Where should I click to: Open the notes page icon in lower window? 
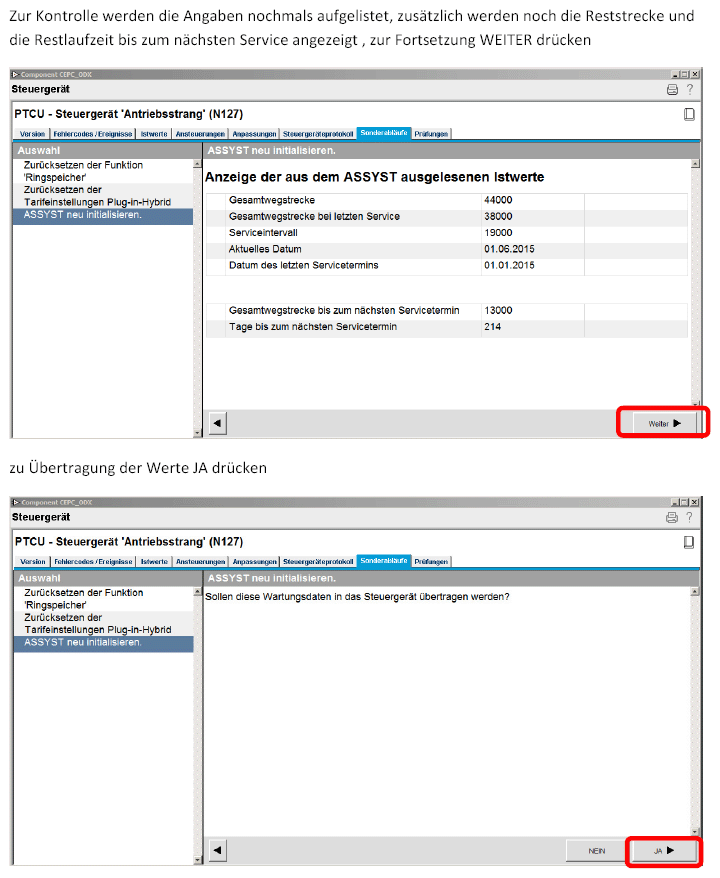(689, 542)
